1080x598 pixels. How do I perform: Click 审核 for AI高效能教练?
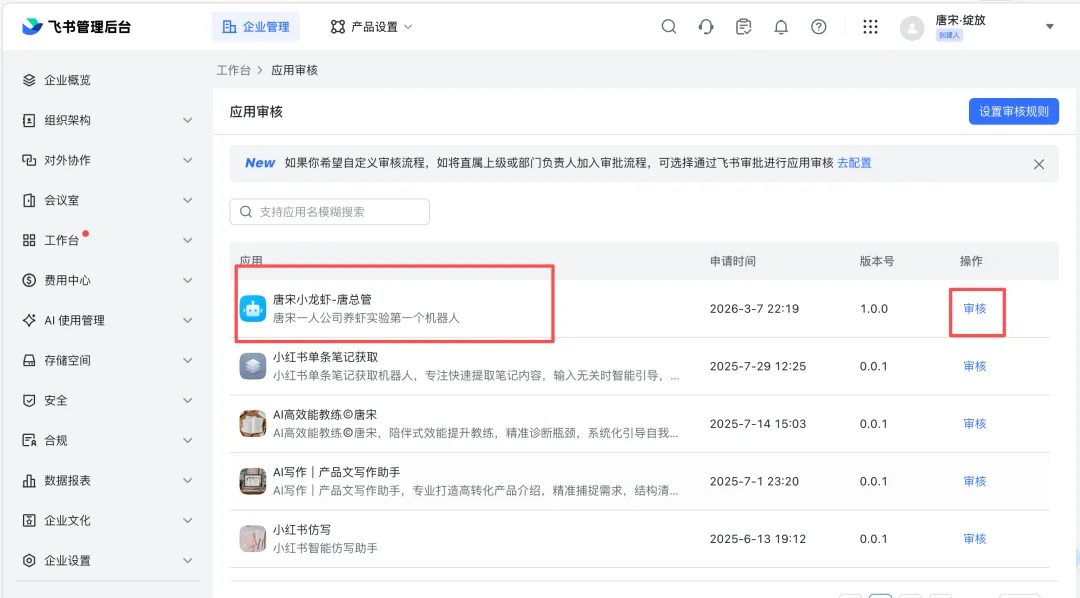pos(975,424)
